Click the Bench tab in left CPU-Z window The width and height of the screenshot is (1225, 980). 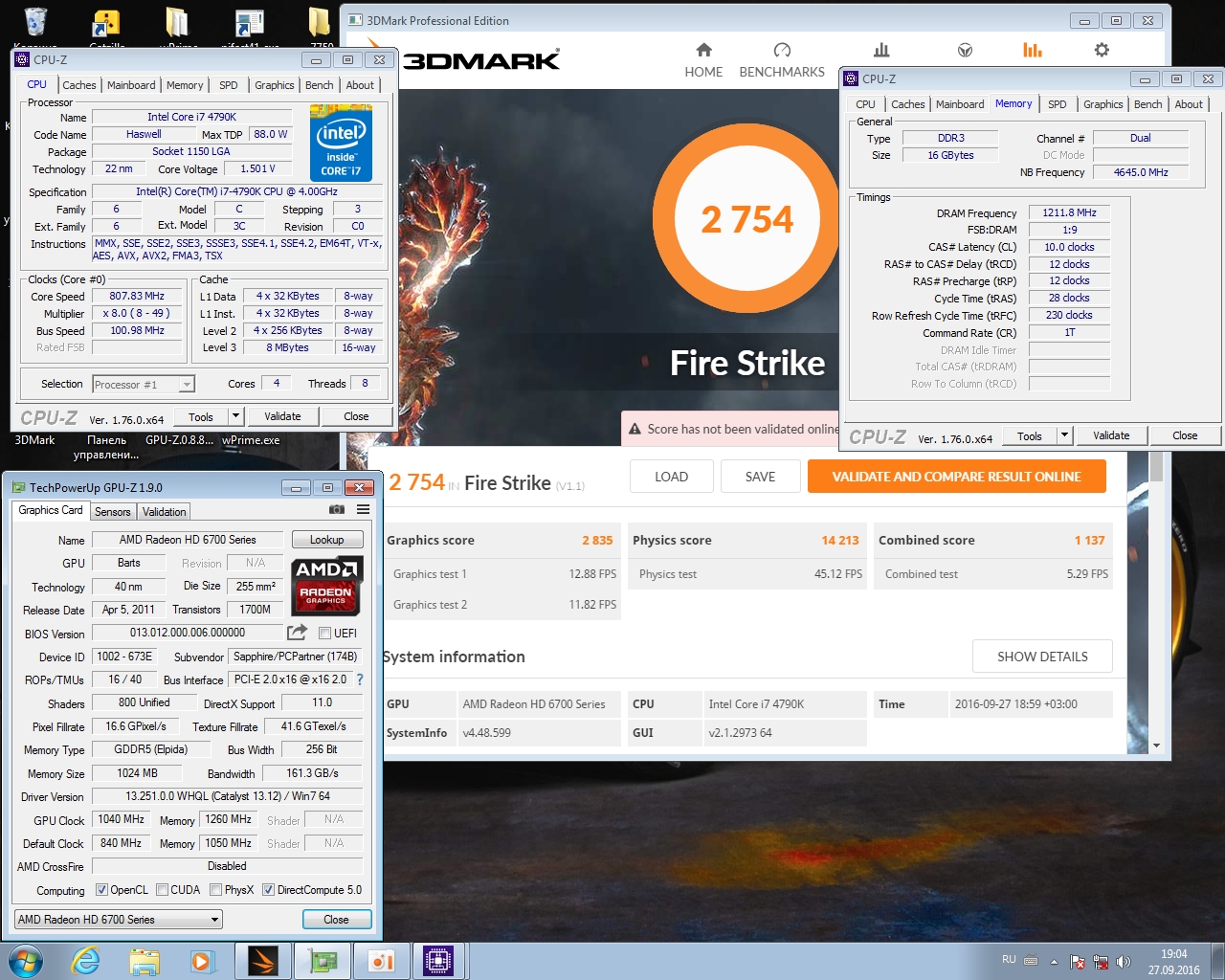[319, 85]
